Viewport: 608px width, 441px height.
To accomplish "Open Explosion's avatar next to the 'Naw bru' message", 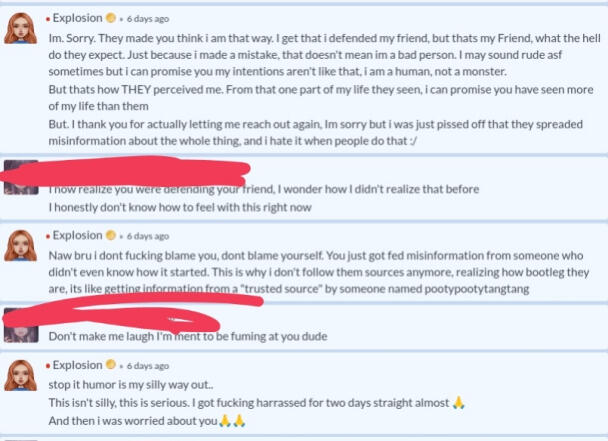I will (20, 248).
